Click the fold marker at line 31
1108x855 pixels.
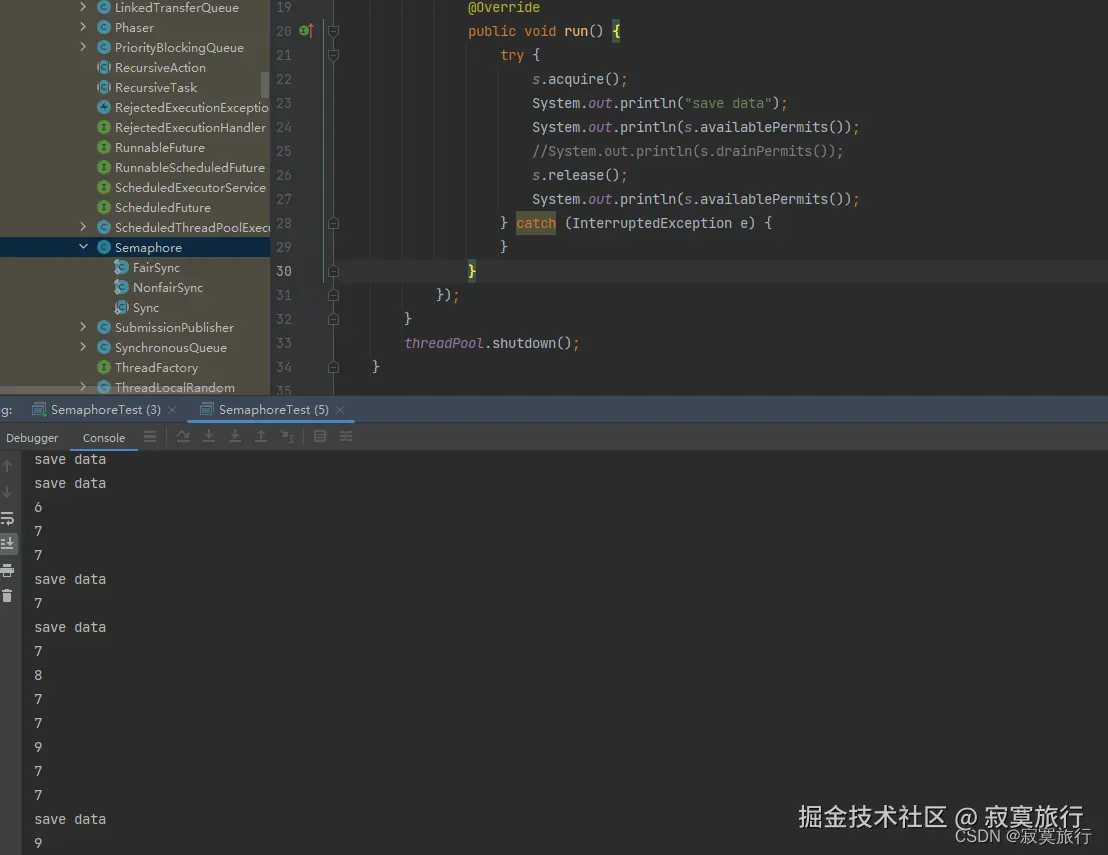point(334,295)
